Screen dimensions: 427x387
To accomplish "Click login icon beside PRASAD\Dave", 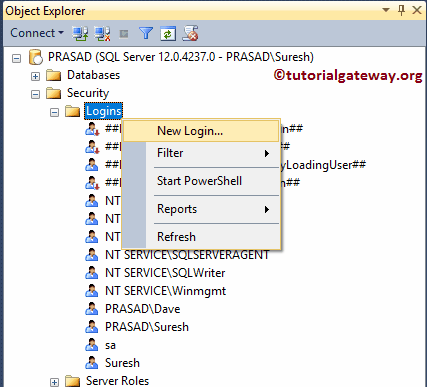I will coord(92,309).
